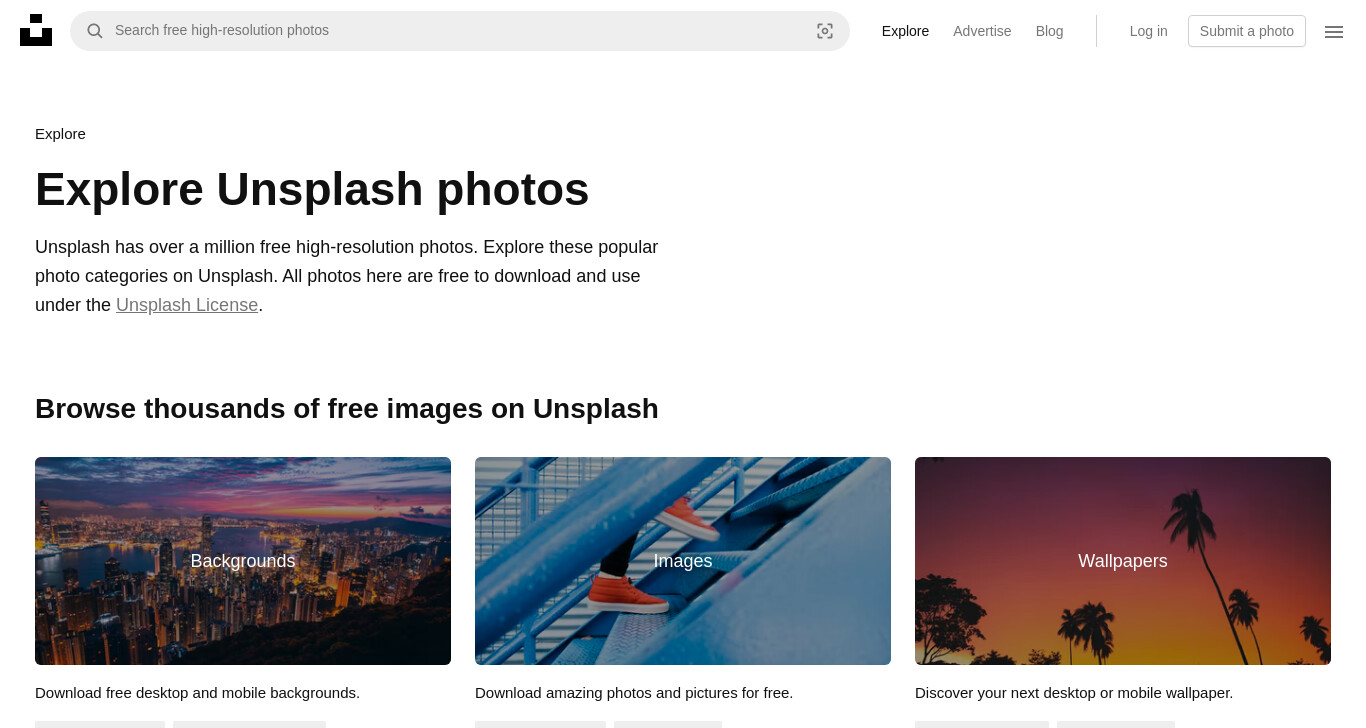Click 'Browse thousands of free images' heading
Image resolution: width=1366 pixels, height=728 pixels.
pos(347,409)
